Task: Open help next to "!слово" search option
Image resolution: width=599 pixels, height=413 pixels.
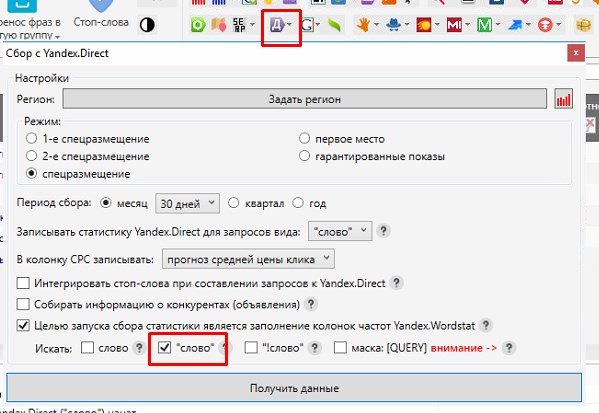Action: click(x=314, y=348)
